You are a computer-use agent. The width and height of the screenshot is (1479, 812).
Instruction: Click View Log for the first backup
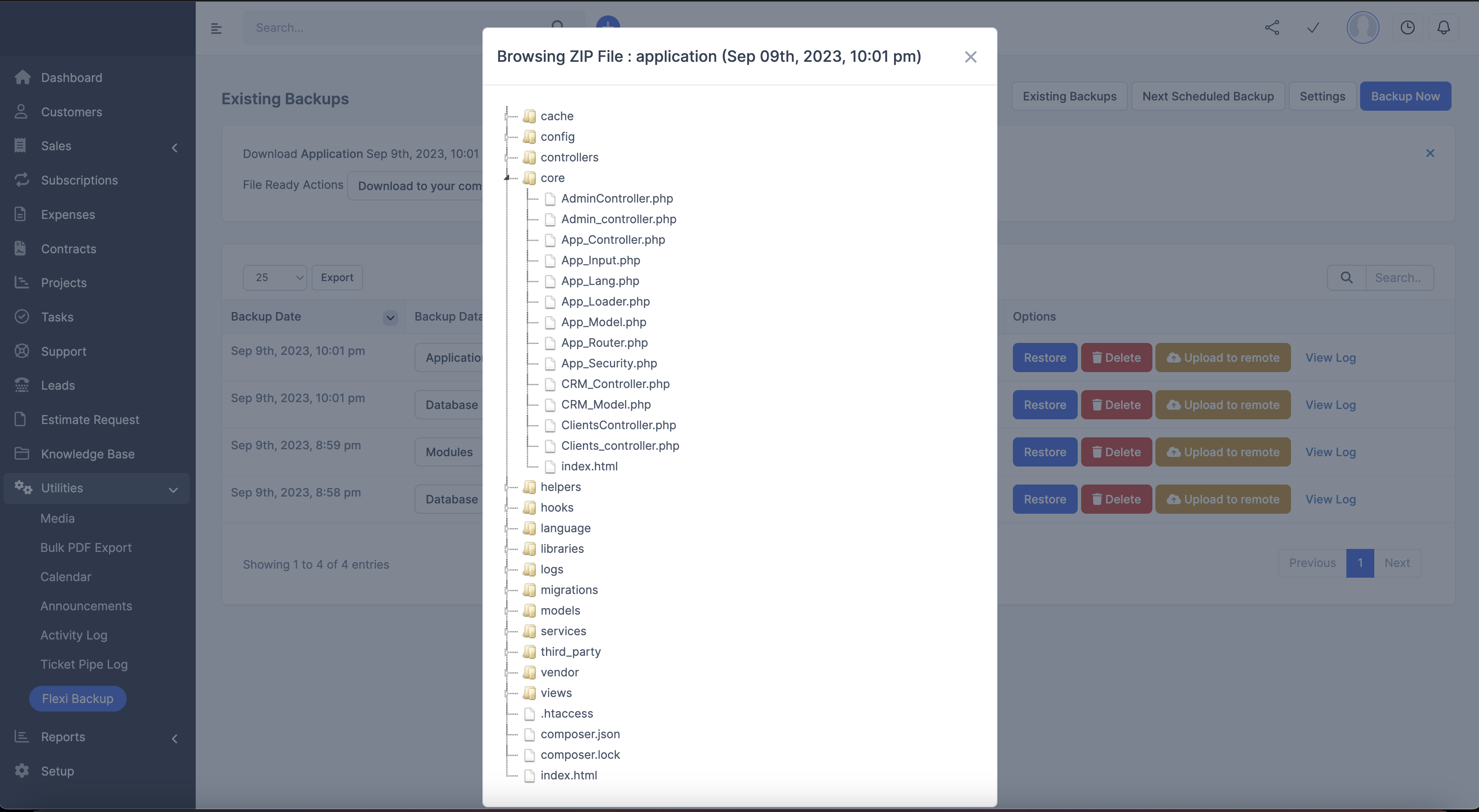point(1331,357)
